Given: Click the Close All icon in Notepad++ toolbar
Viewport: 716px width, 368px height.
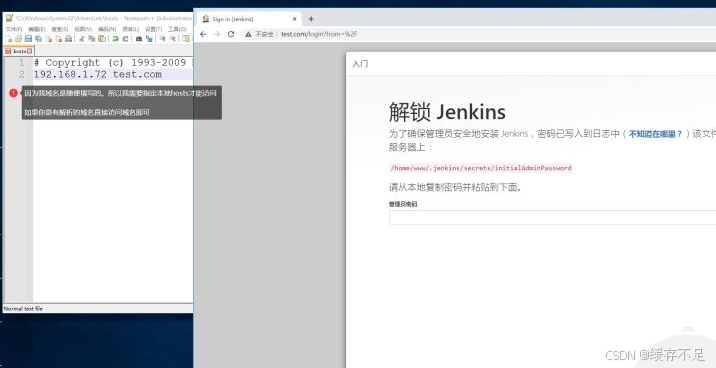Looking at the screenshot, I should click(x=58, y=39).
